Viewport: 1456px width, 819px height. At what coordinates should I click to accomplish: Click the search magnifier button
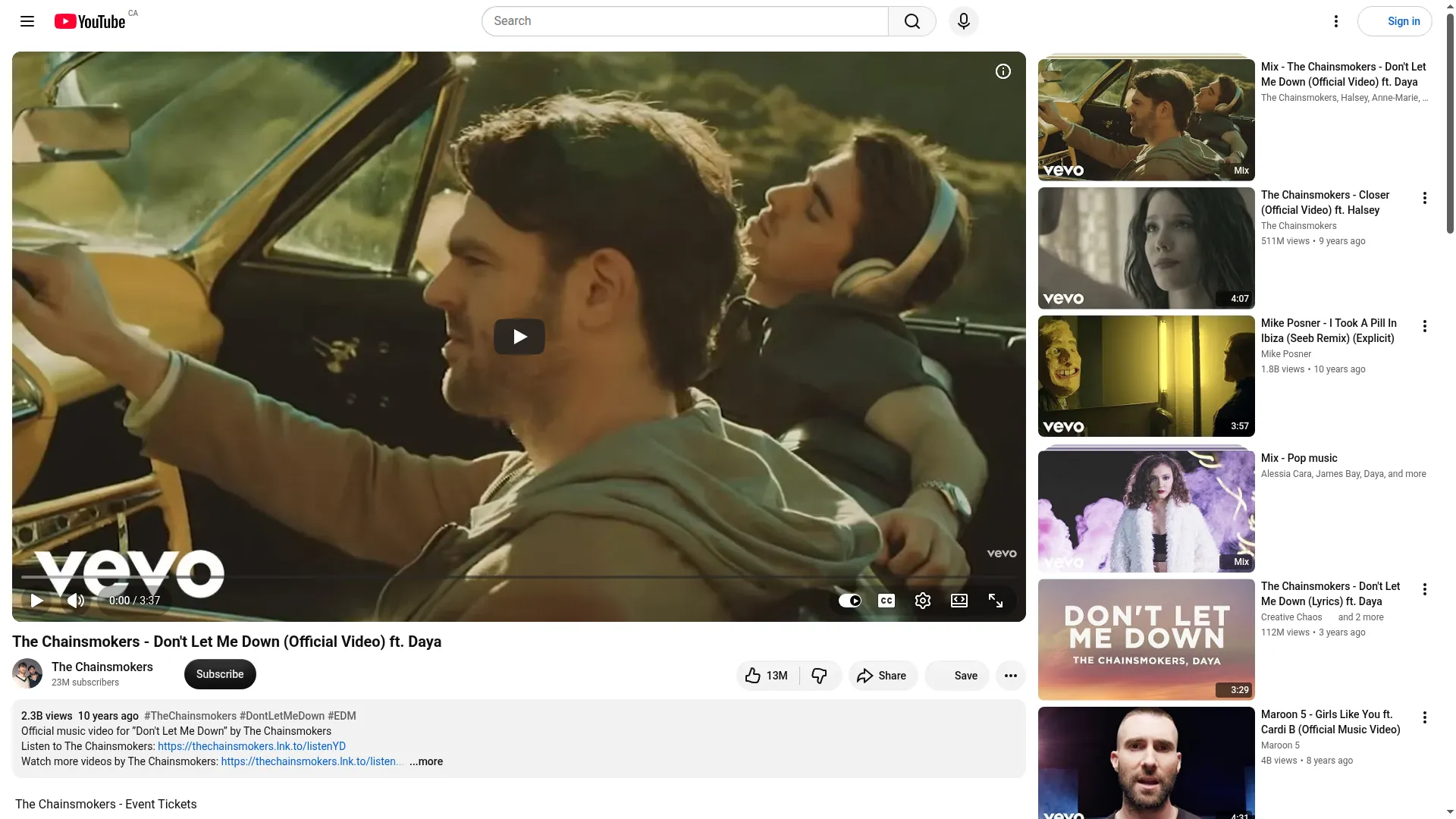point(912,21)
